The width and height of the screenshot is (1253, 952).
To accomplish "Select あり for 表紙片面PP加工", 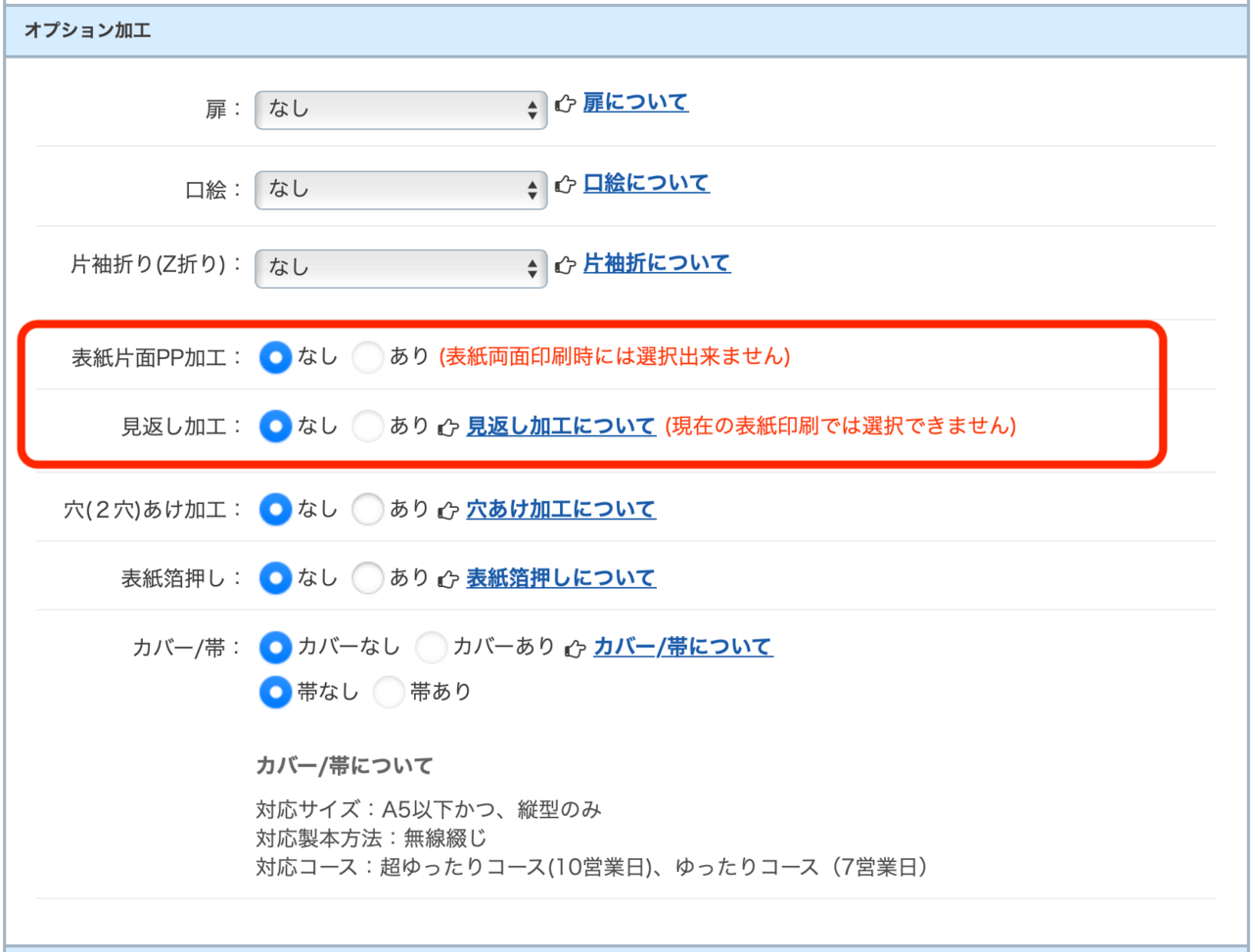I will tap(367, 357).
